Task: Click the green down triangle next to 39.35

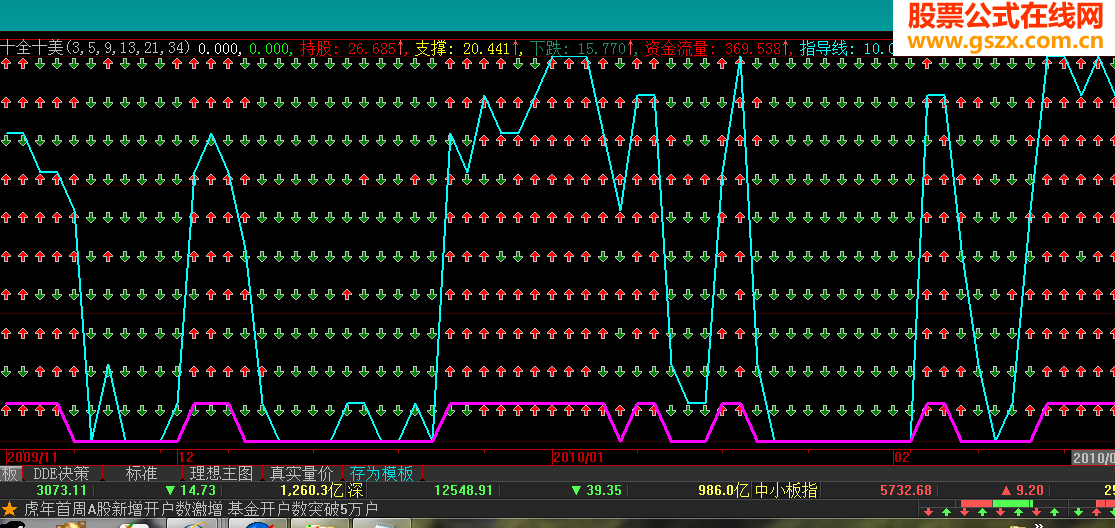Action: click(576, 490)
